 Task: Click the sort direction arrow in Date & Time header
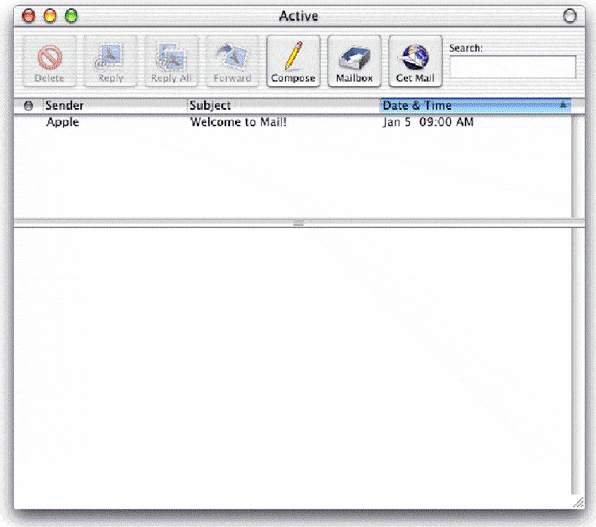563,105
